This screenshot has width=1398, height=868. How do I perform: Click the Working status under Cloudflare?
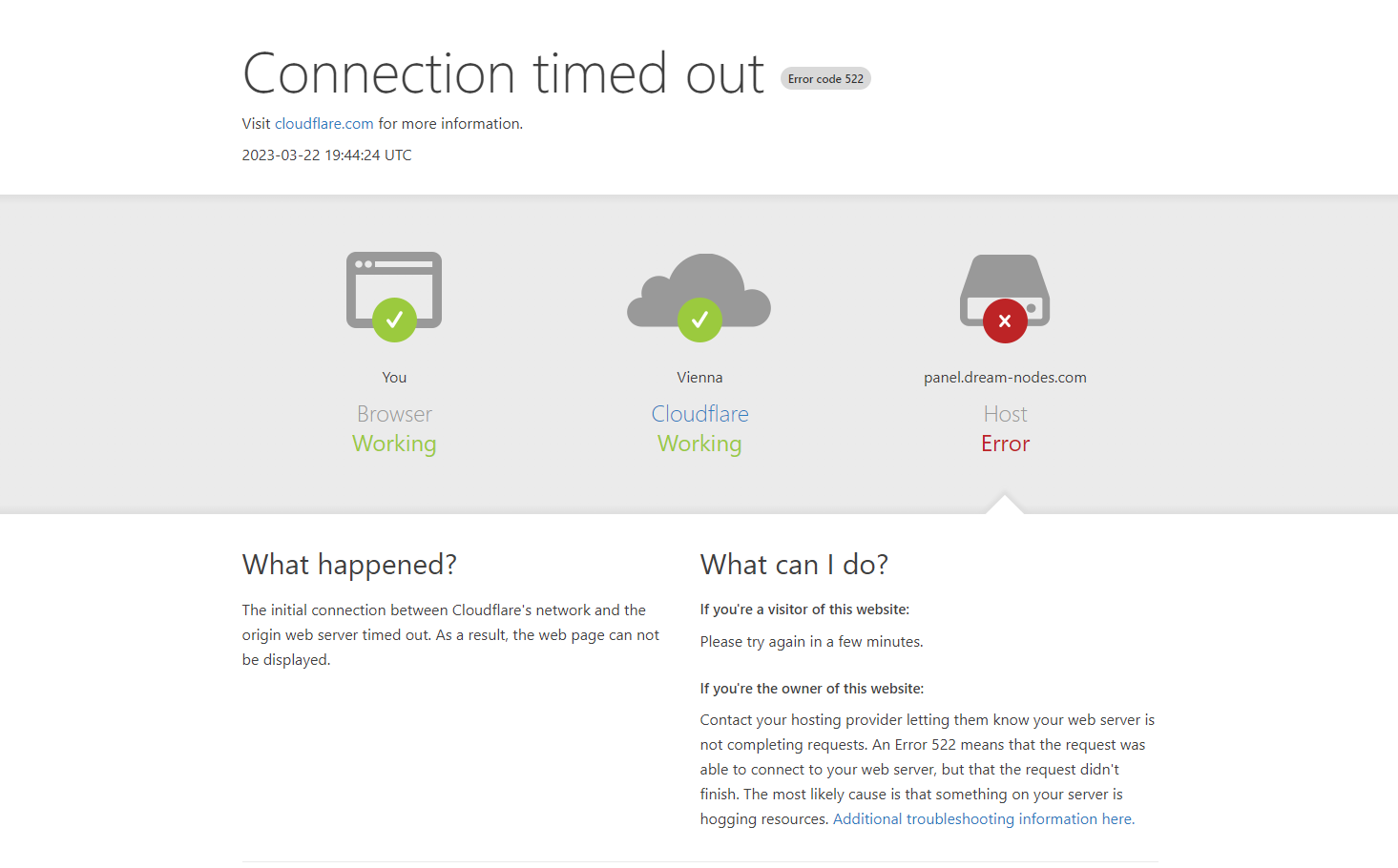click(x=699, y=444)
